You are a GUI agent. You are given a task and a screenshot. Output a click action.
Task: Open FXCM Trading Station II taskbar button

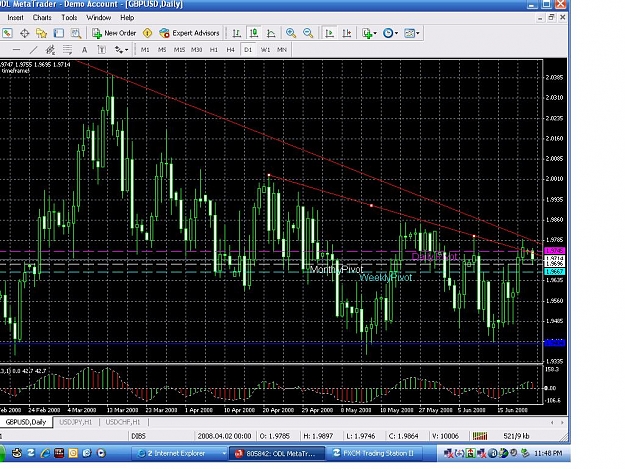(375, 453)
